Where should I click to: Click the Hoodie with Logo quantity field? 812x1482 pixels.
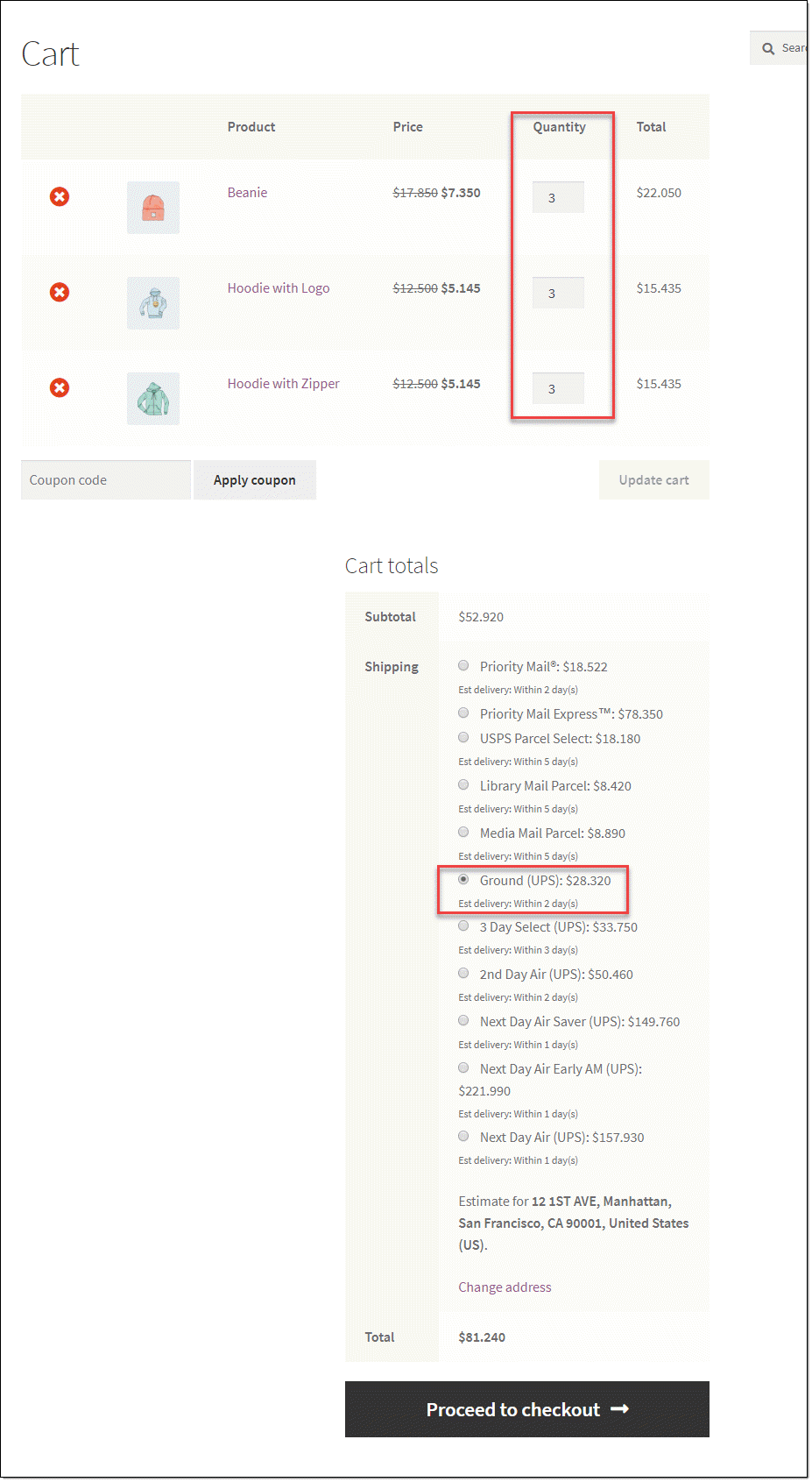pyautogui.click(x=558, y=293)
